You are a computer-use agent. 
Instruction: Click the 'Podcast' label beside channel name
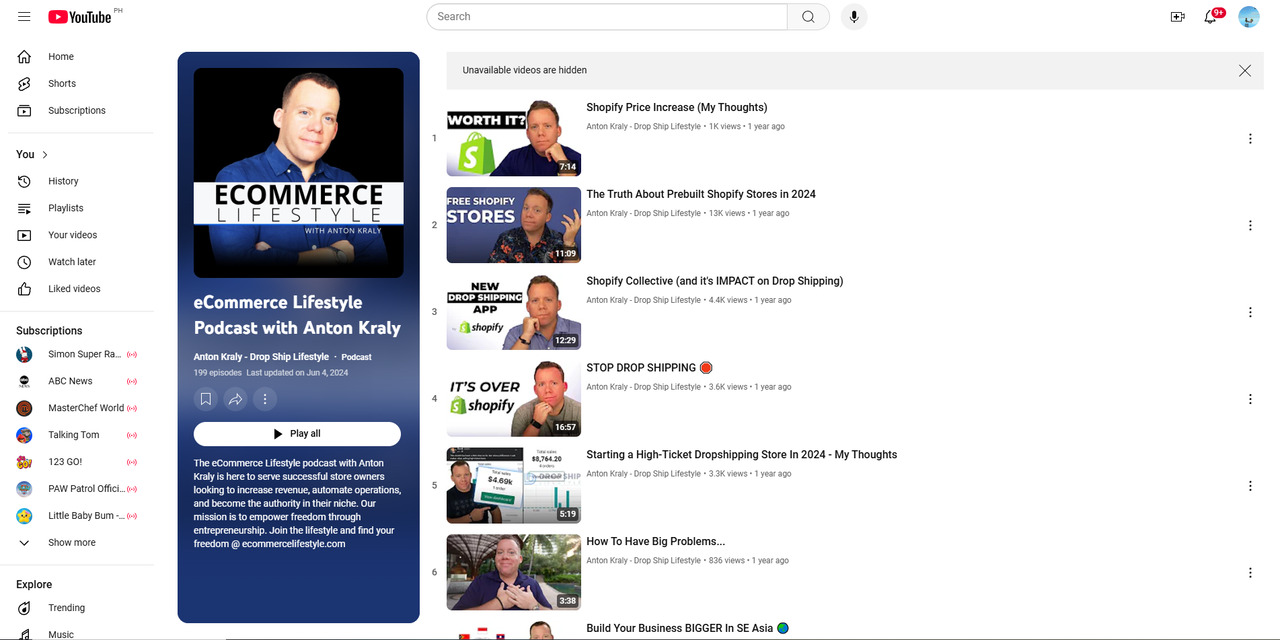(x=356, y=357)
